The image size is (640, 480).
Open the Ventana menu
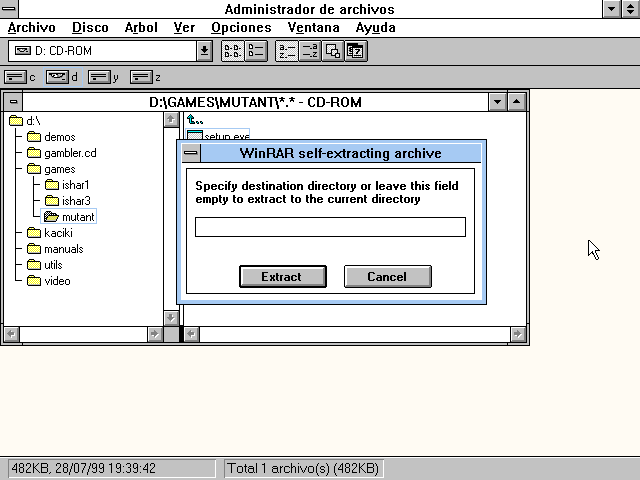click(x=313, y=28)
